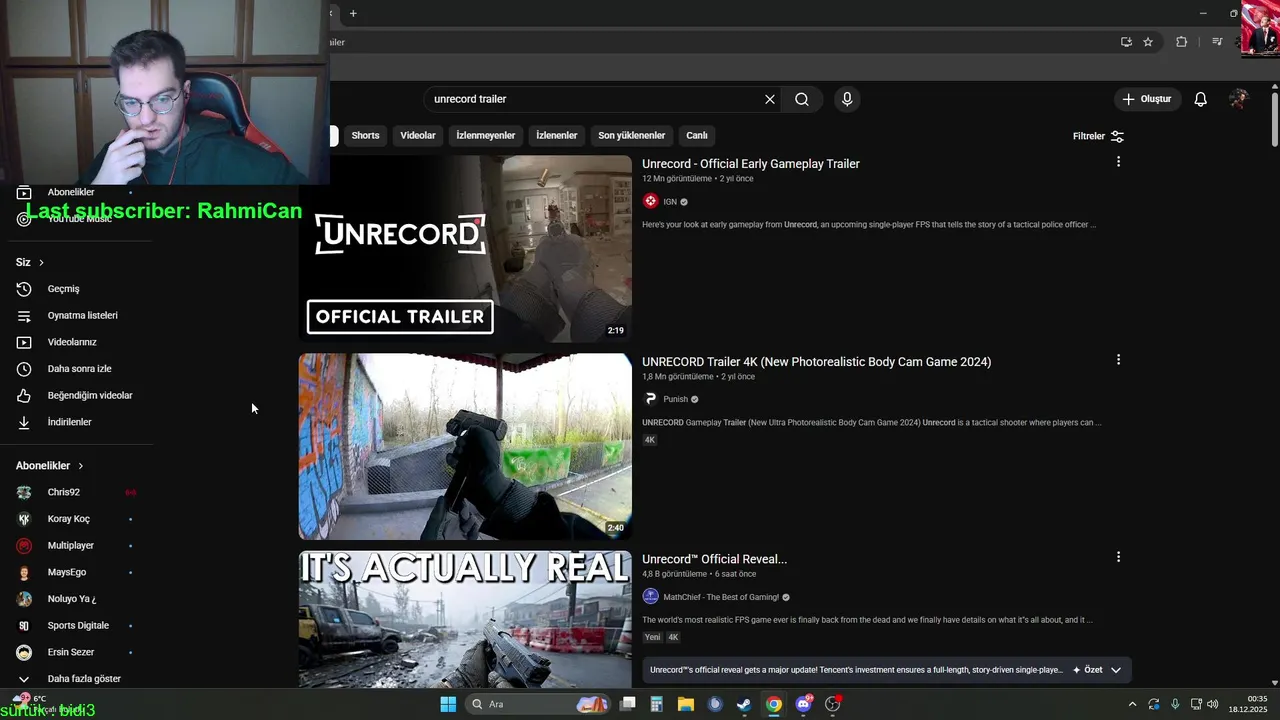
Task: Select the İzlenenler filter chip
Action: click(x=557, y=135)
